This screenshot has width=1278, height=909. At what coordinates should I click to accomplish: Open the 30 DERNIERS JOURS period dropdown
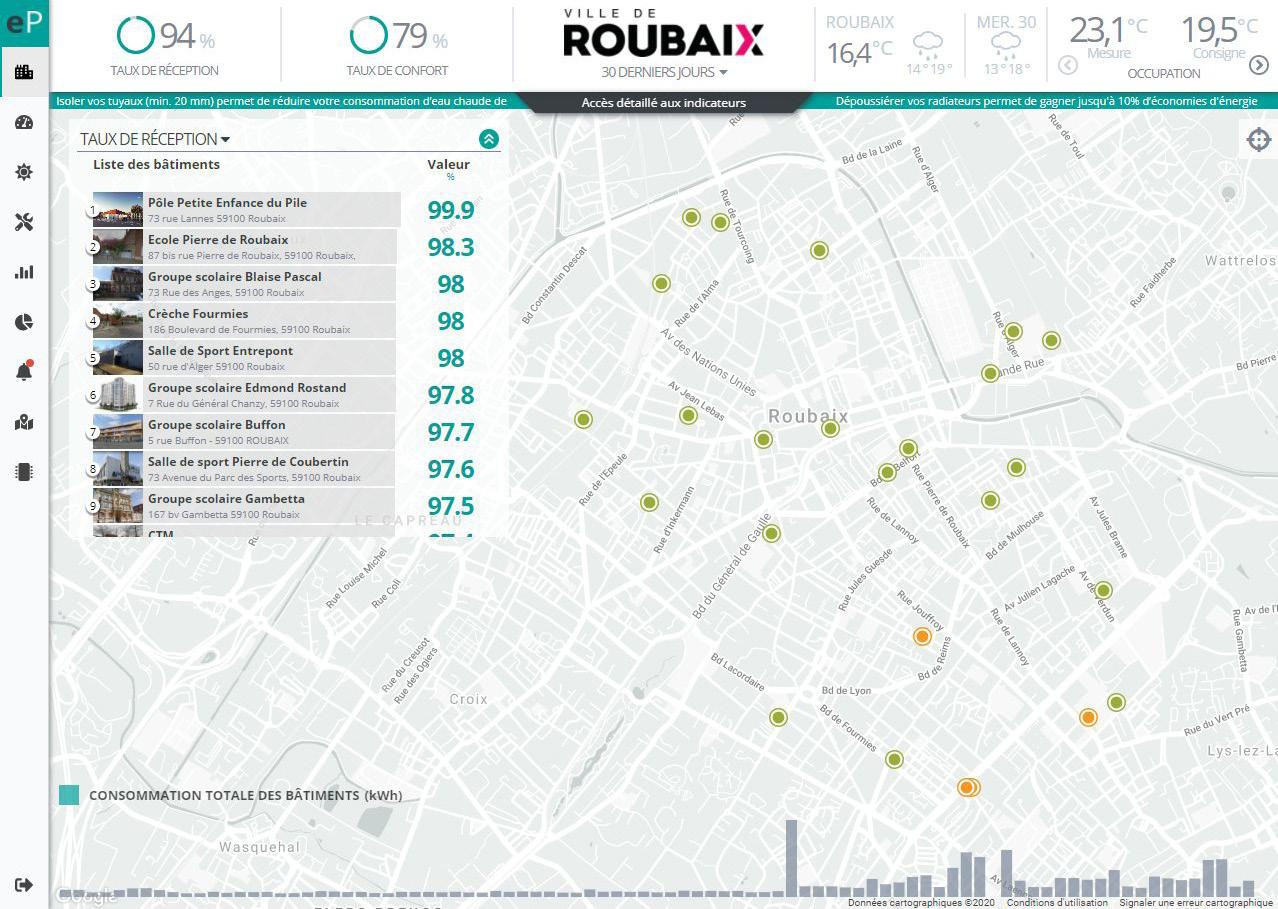tap(664, 72)
